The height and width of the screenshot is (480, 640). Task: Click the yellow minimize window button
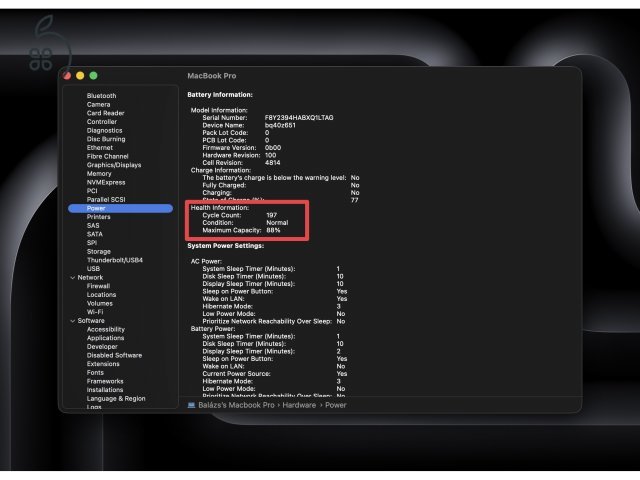point(80,76)
